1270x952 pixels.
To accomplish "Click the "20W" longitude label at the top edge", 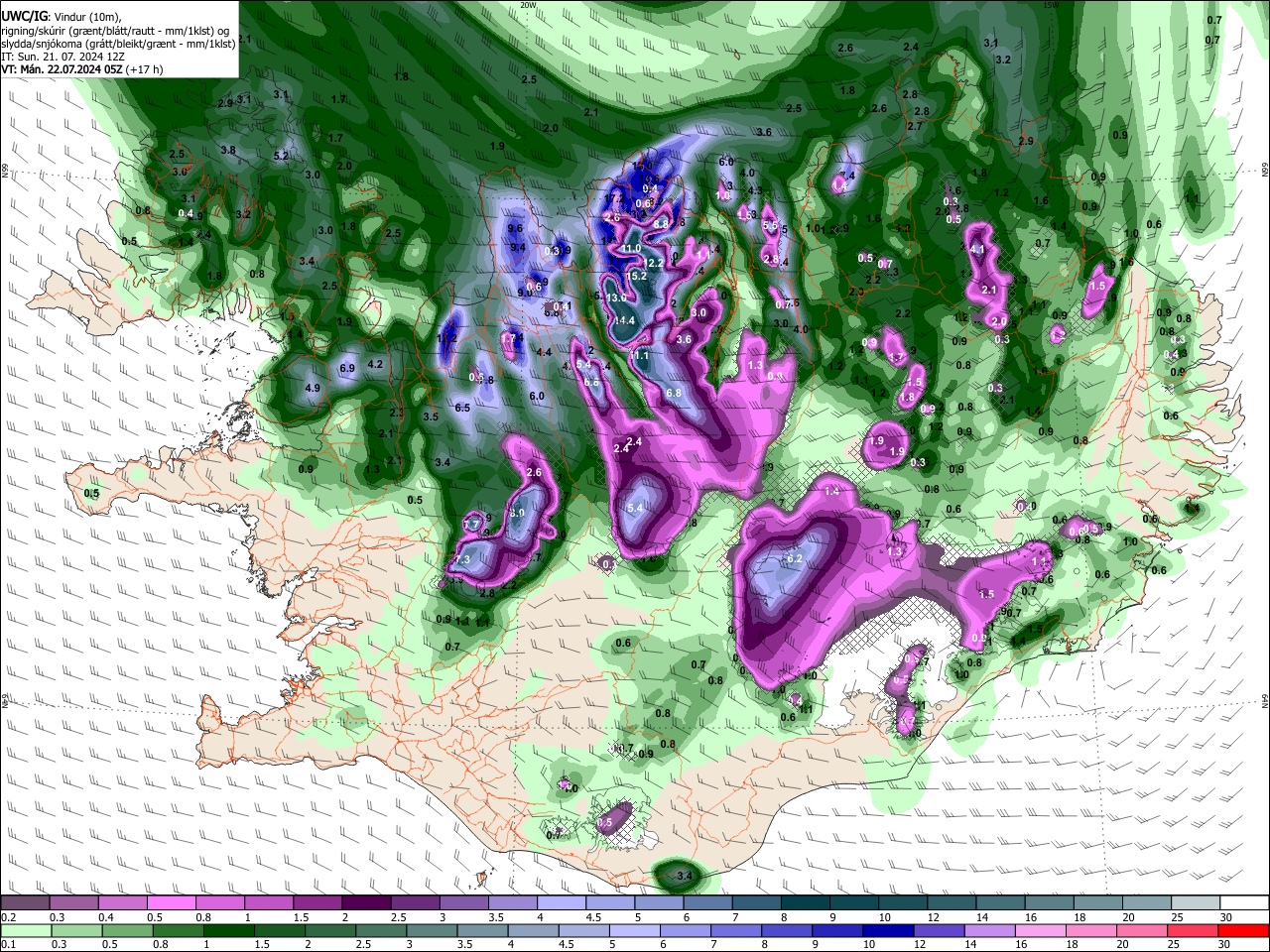I will [x=528, y=5].
